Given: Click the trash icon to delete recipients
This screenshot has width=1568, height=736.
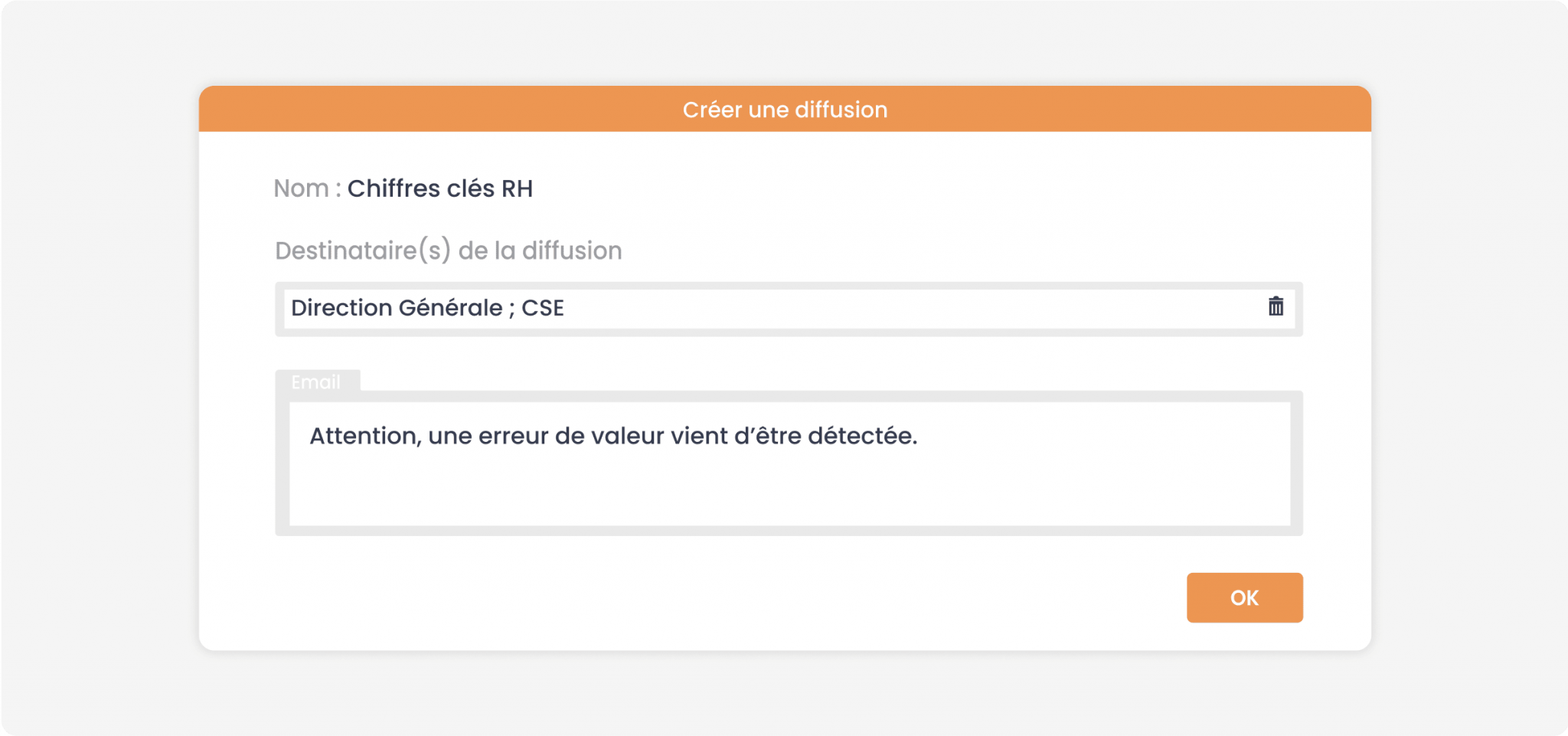Looking at the screenshot, I should coord(1276,306).
